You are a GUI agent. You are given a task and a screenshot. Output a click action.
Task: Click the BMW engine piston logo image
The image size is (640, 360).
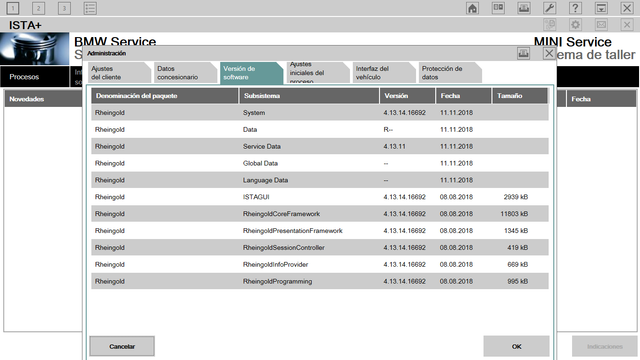(x=35, y=49)
